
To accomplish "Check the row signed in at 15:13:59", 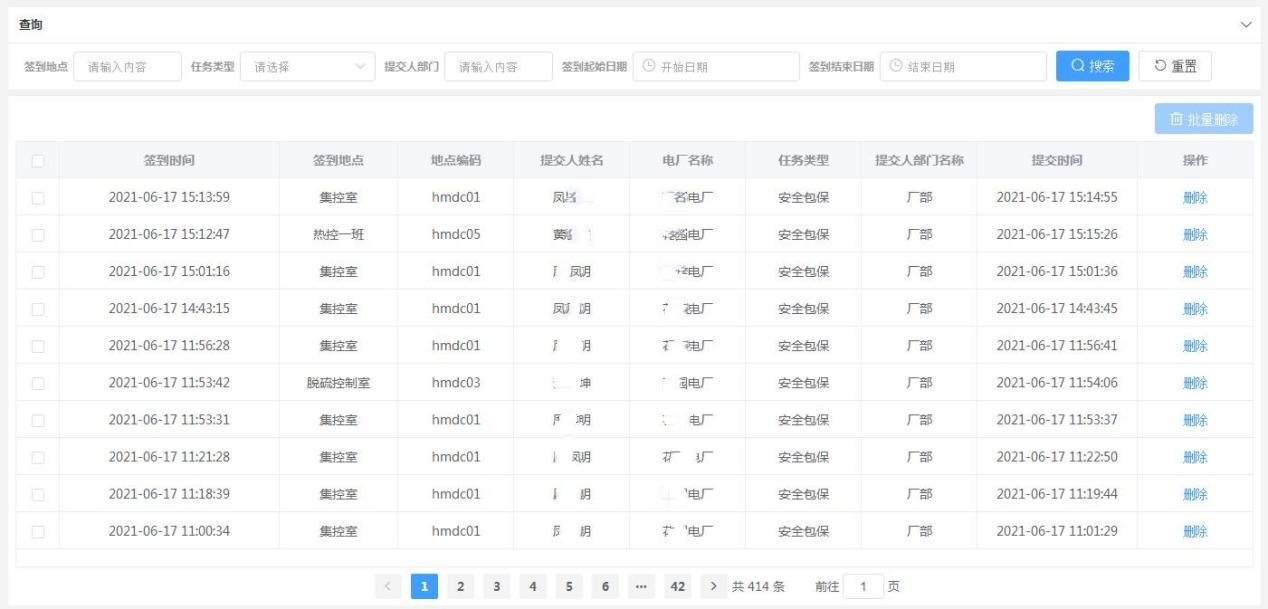I will click(x=38, y=197).
